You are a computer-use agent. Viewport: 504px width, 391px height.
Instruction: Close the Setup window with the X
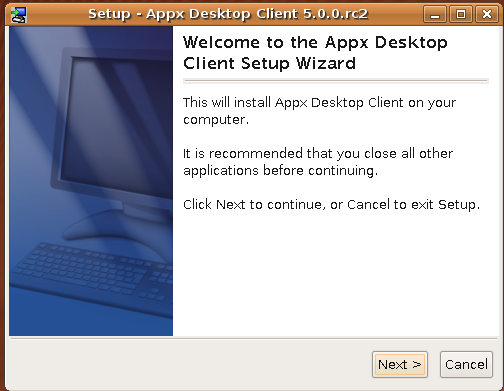pos(487,14)
